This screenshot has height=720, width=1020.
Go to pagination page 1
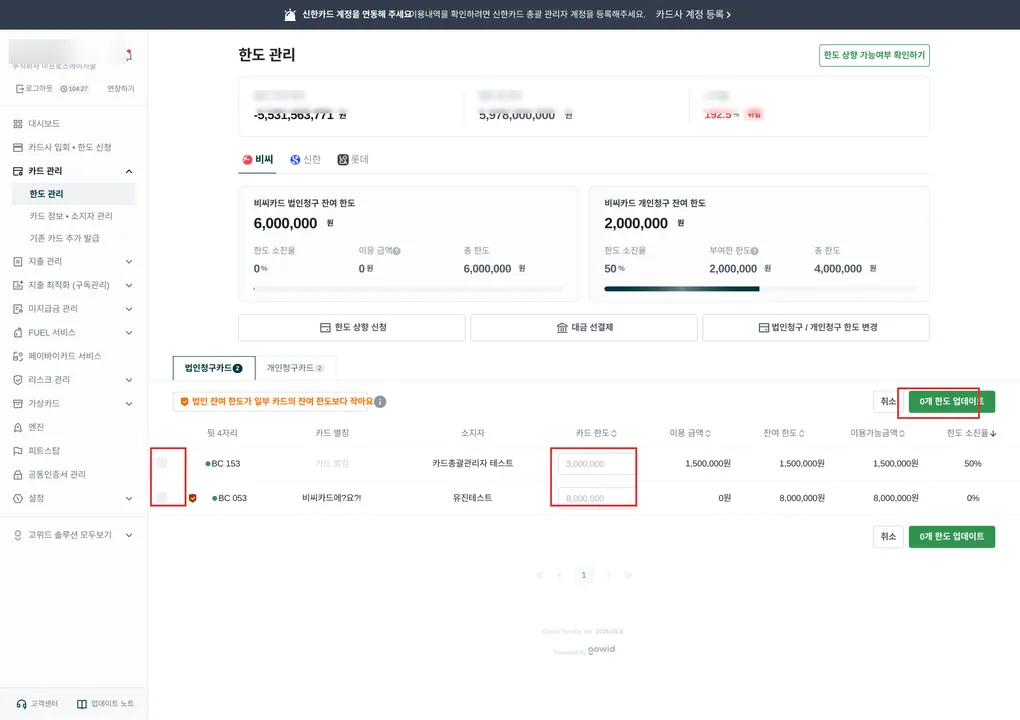(x=584, y=575)
